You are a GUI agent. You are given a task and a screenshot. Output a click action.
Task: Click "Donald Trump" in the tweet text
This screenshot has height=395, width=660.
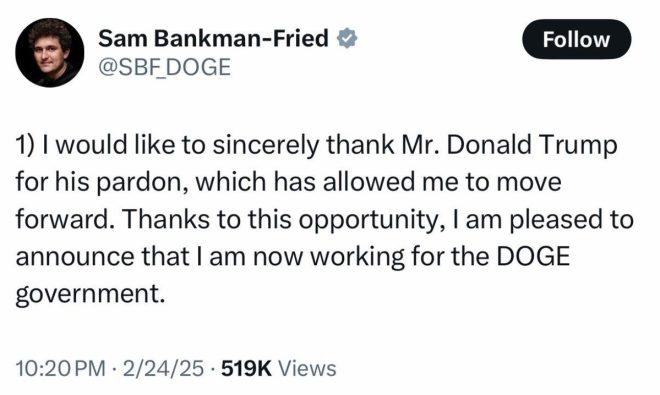[x=532, y=145]
